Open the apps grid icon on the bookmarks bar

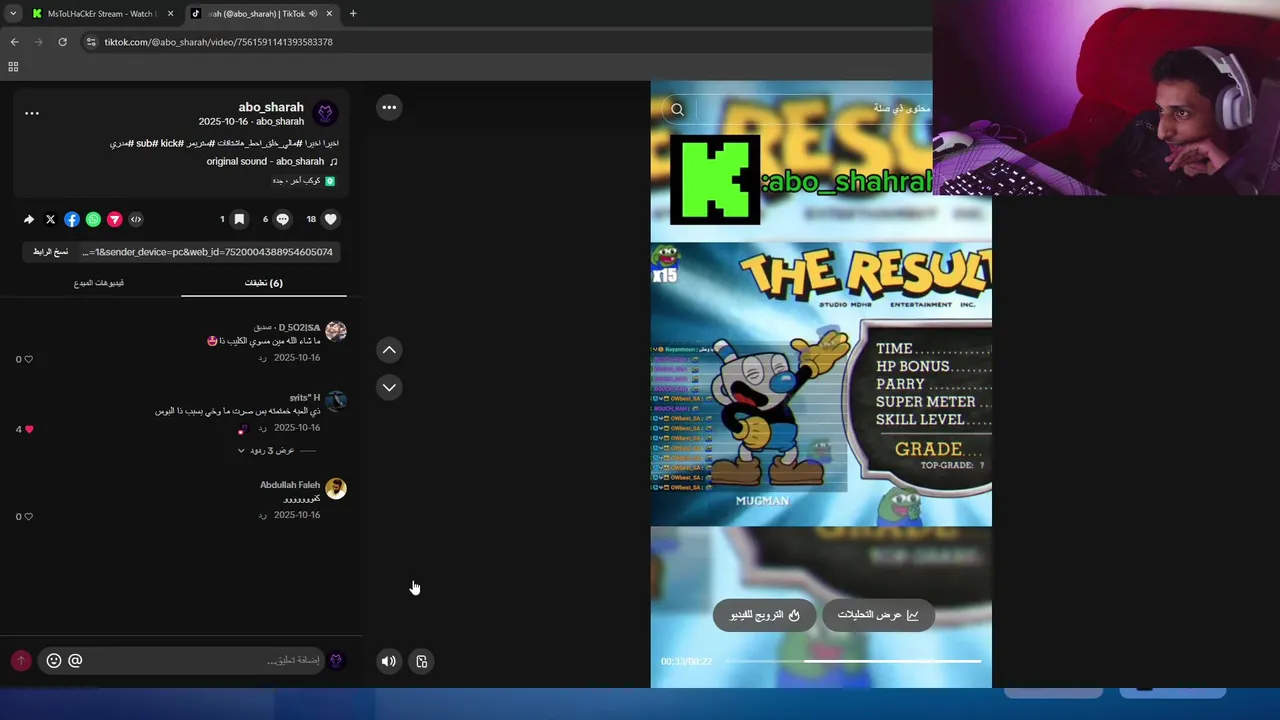point(13,67)
